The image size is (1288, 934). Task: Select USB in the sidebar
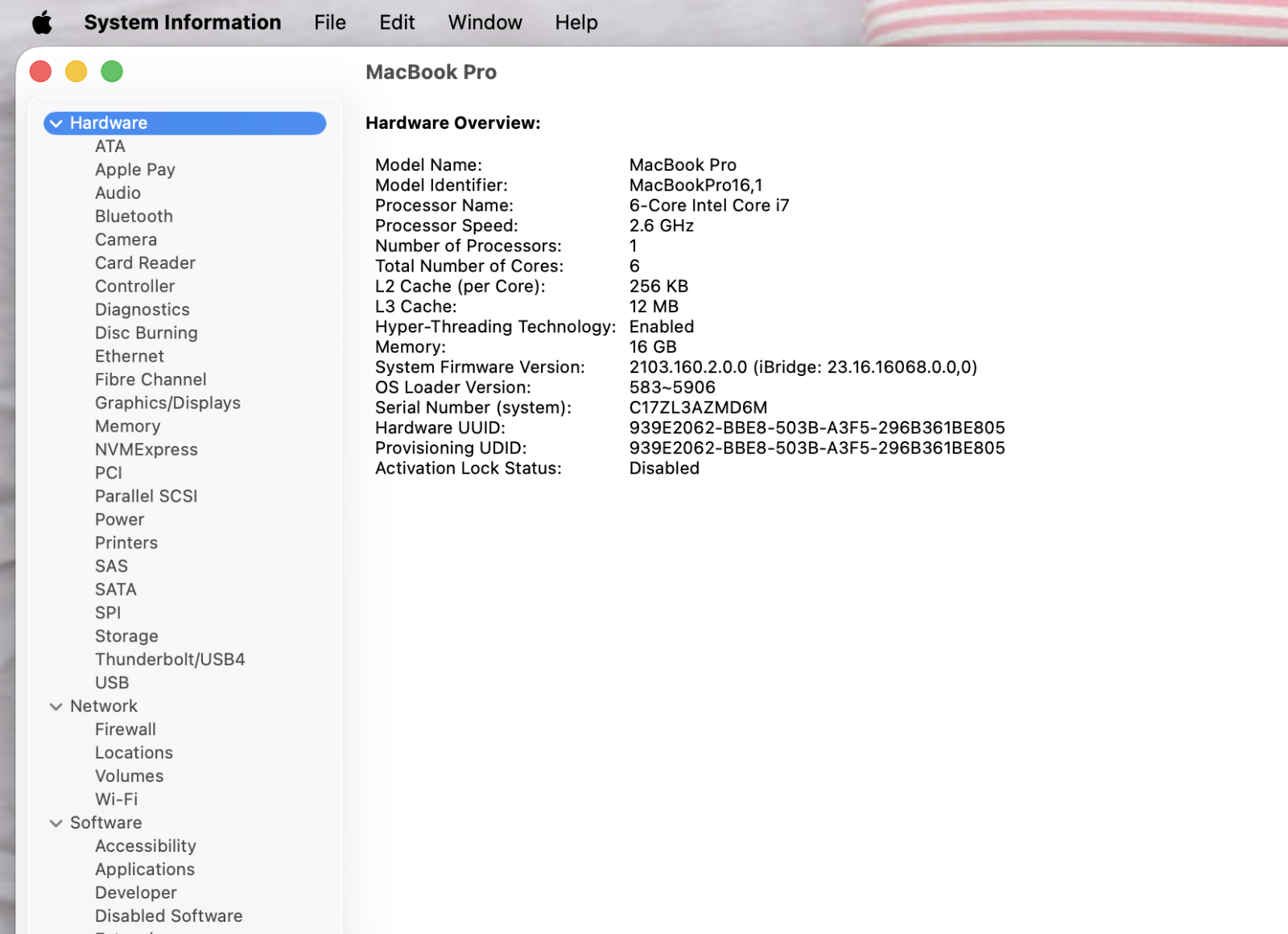[112, 684]
